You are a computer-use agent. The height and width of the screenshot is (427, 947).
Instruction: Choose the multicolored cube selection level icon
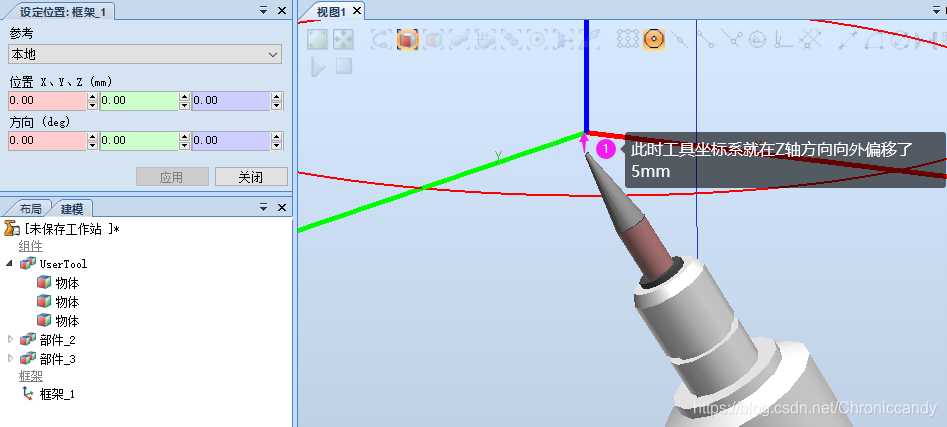click(x=434, y=39)
